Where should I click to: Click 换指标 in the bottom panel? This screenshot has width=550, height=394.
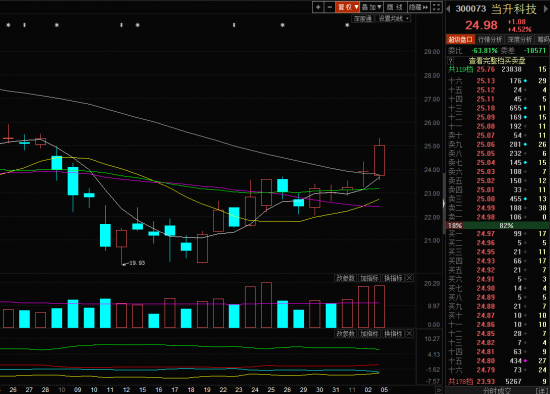(x=393, y=334)
